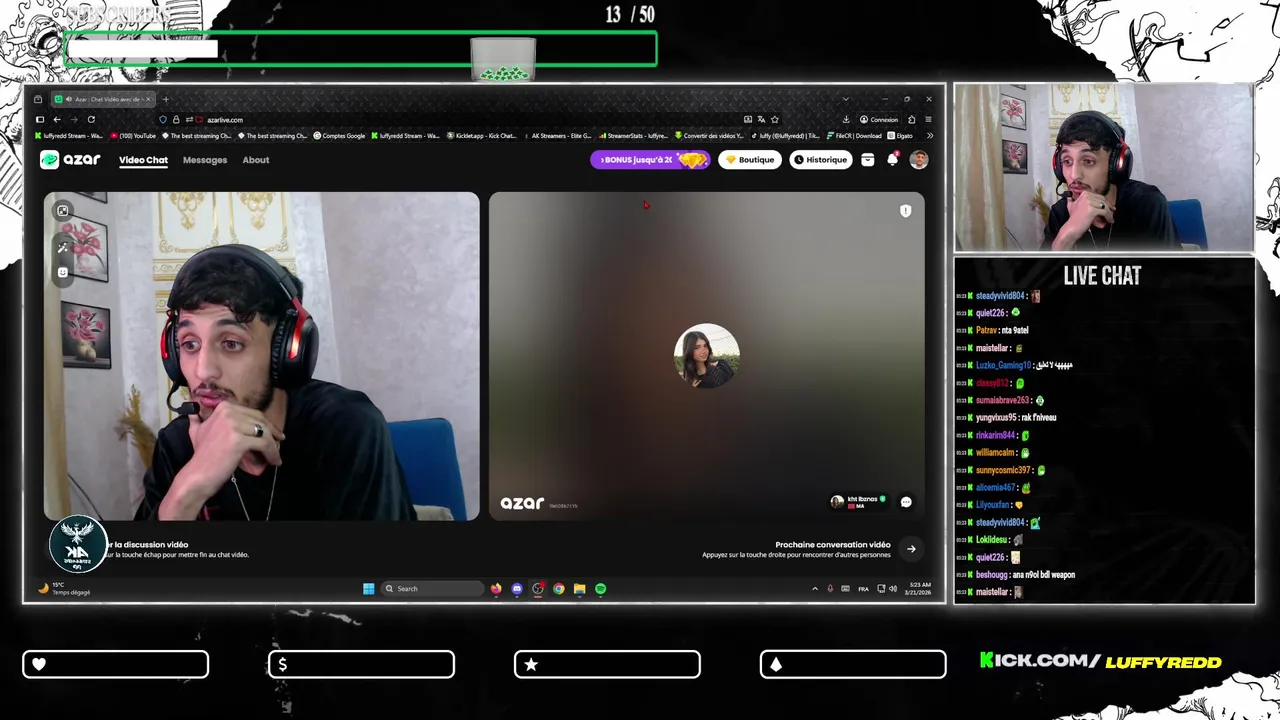Click the report shield icon on partner video
The height and width of the screenshot is (720, 1280).
905,211
